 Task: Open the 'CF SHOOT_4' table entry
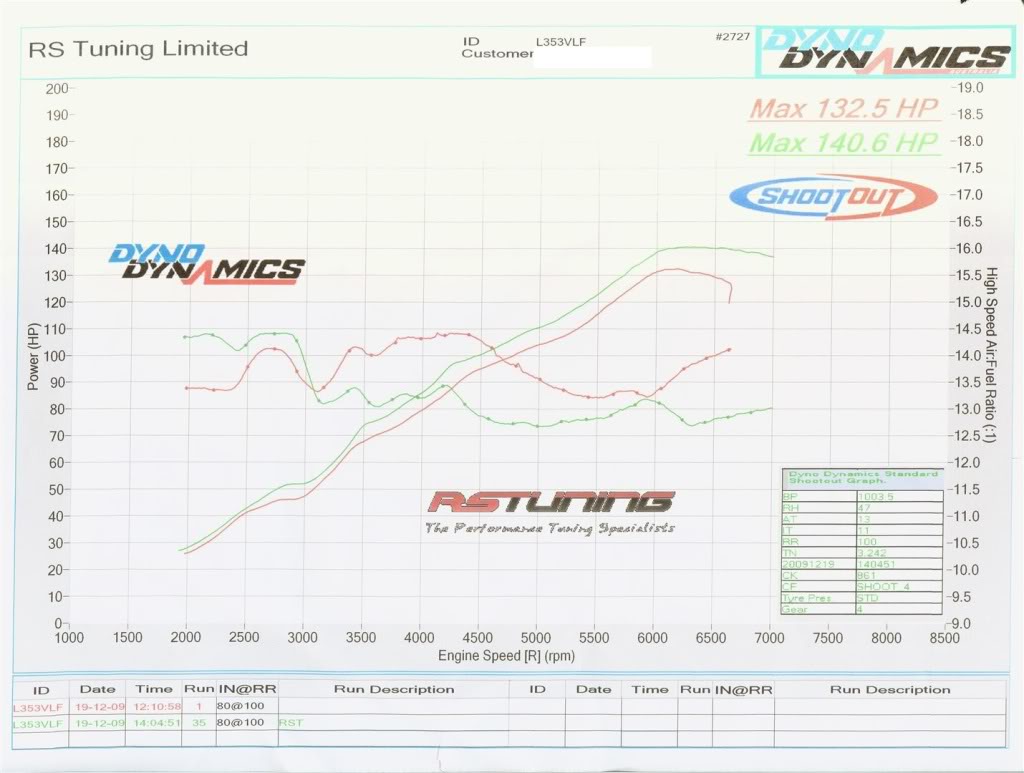(x=860, y=584)
